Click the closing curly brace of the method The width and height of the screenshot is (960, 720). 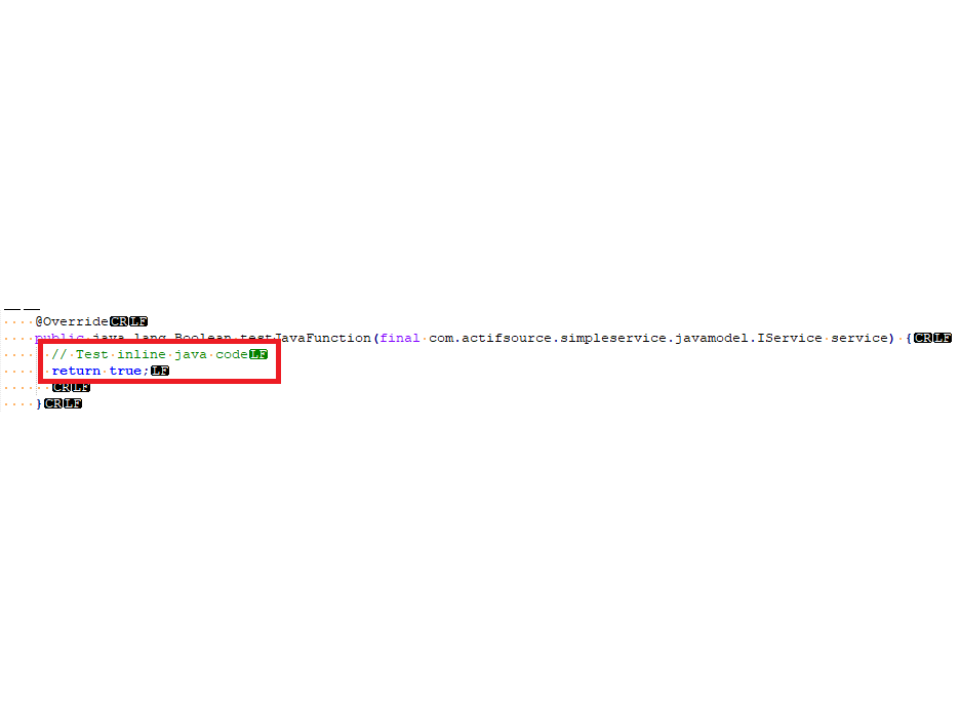39,404
